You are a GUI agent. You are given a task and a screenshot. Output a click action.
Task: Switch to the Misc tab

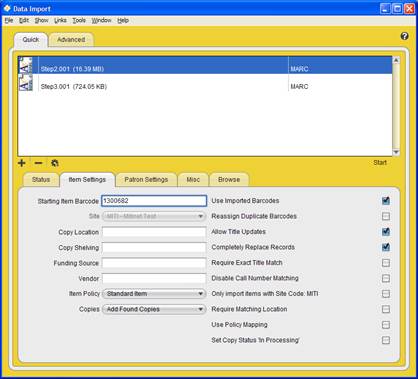coord(193,180)
